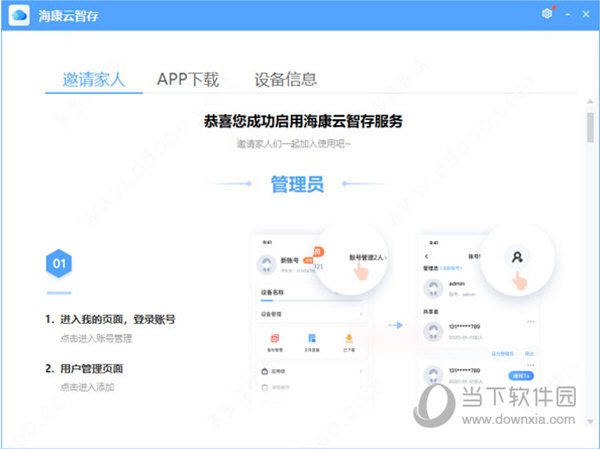The height and width of the screenshot is (449, 600).
Task: Click the blue file icon in phone preview
Action: click(312, 338)
